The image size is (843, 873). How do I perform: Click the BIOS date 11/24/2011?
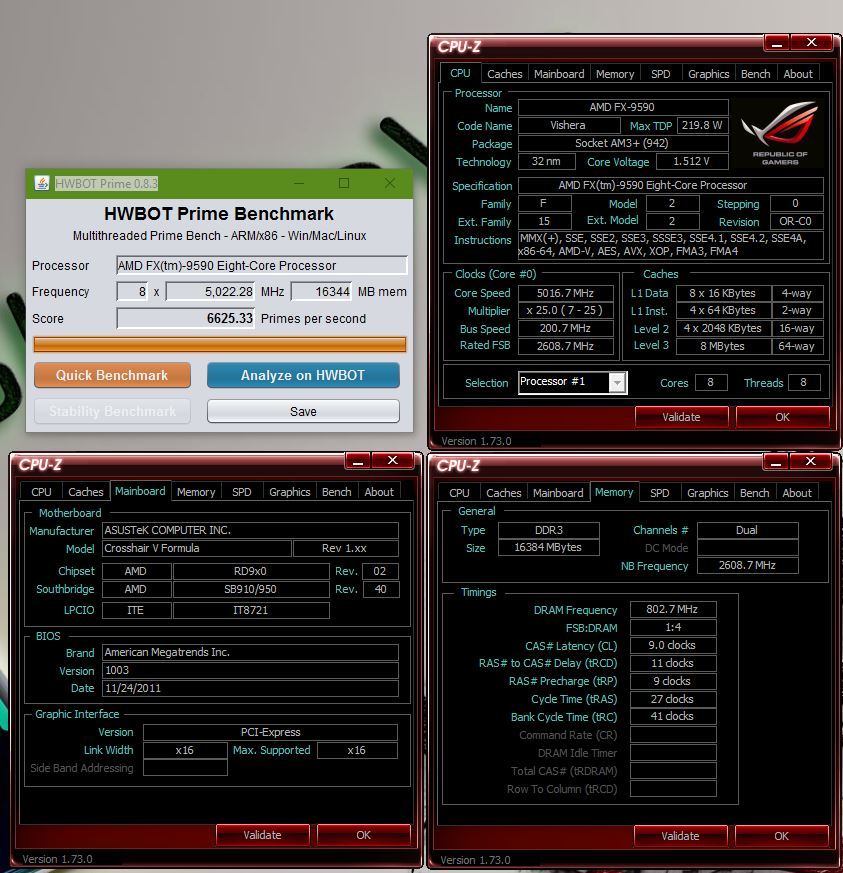tap(251, 688)
